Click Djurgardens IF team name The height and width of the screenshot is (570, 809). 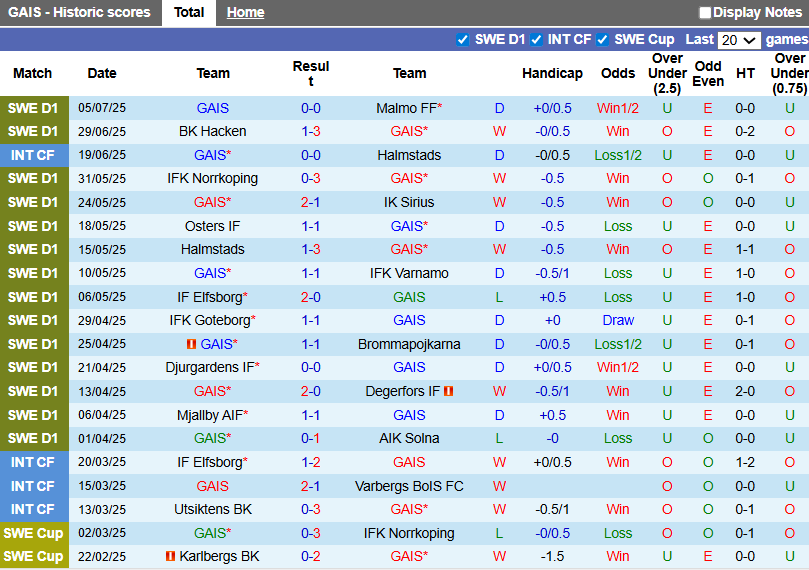coord(210,367)
